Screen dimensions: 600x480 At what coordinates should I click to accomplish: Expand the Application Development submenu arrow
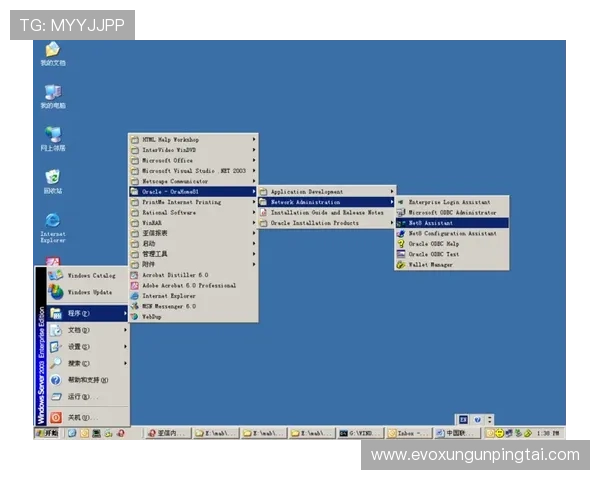coord(391,191)
